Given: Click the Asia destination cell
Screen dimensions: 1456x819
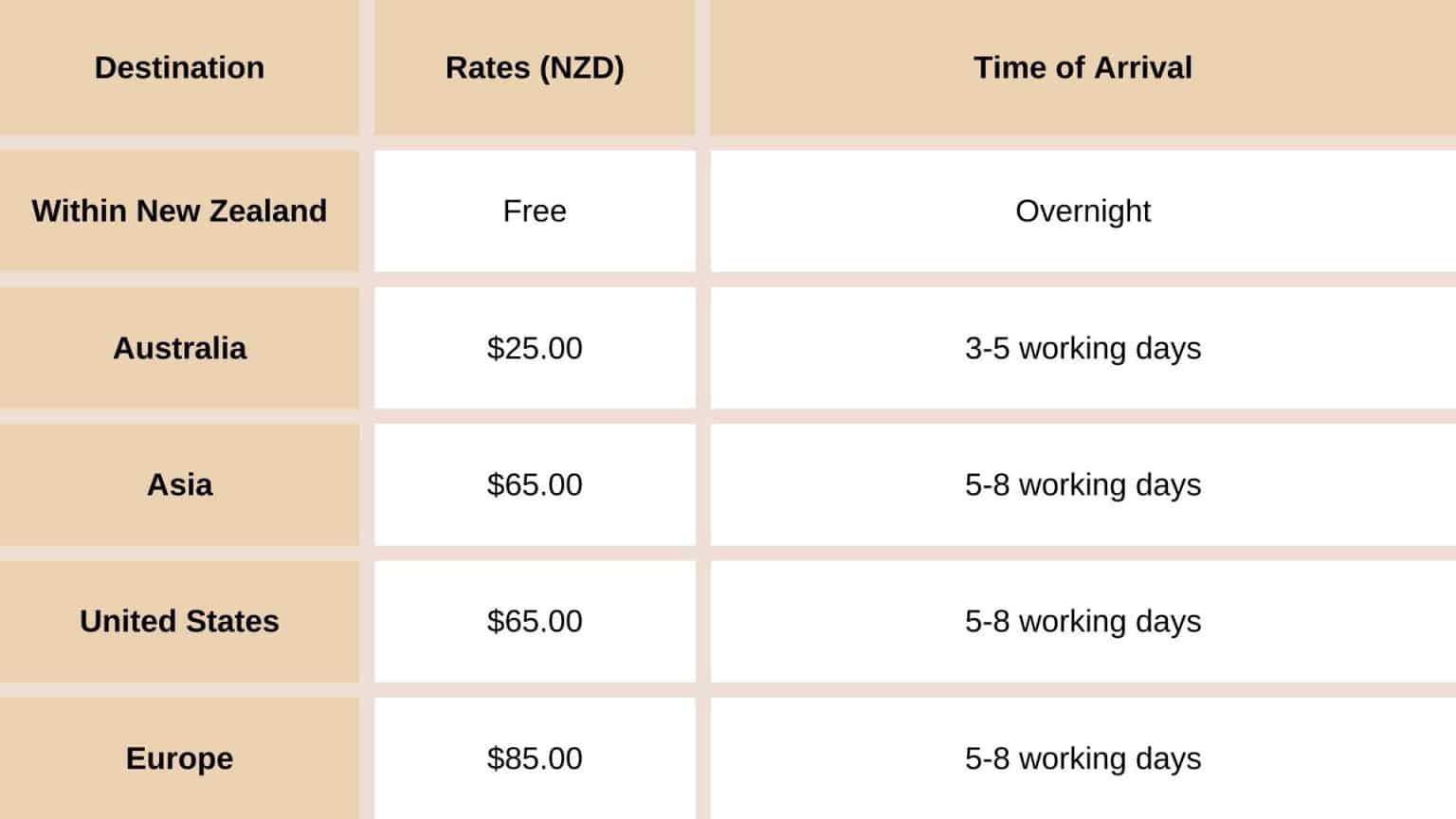Looking at the screenshot, I should tap(179, 484).
